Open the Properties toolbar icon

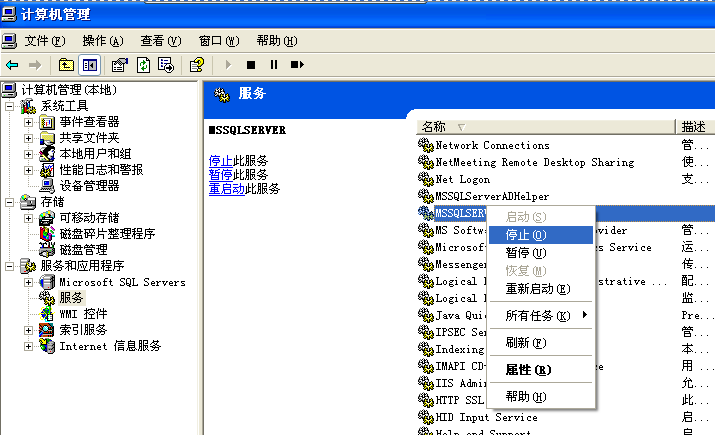120,65
